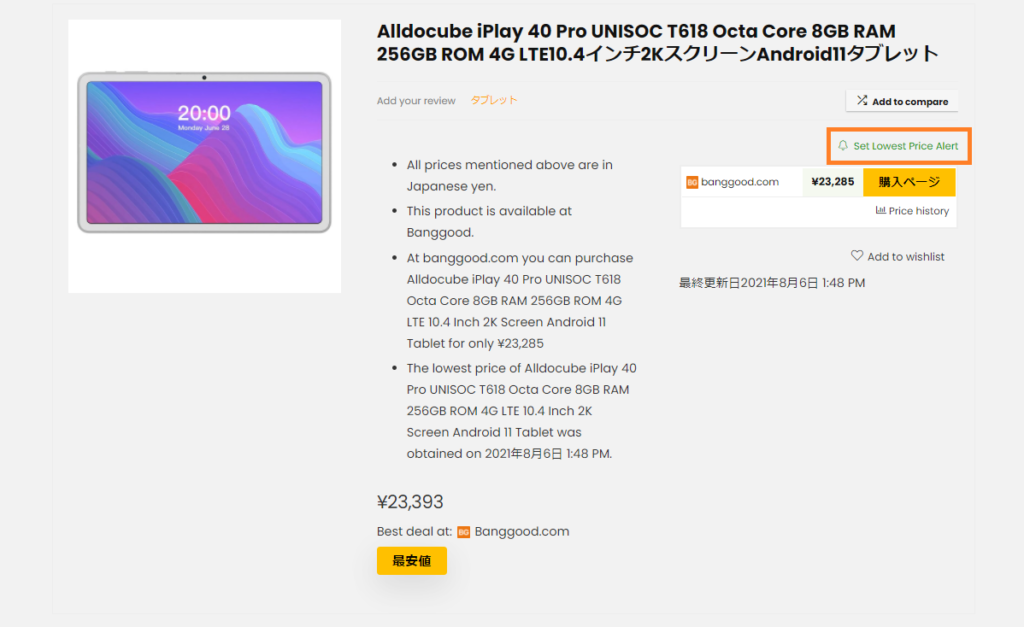
Task: Click the bell icon for price alert
Action: click(x=843, y=146)
